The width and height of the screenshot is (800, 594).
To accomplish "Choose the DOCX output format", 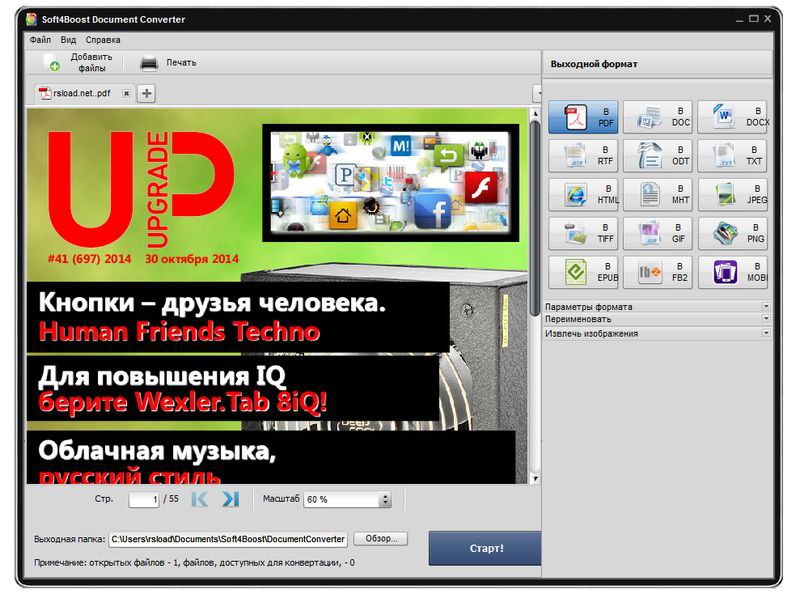I will [x=732, y=117].
